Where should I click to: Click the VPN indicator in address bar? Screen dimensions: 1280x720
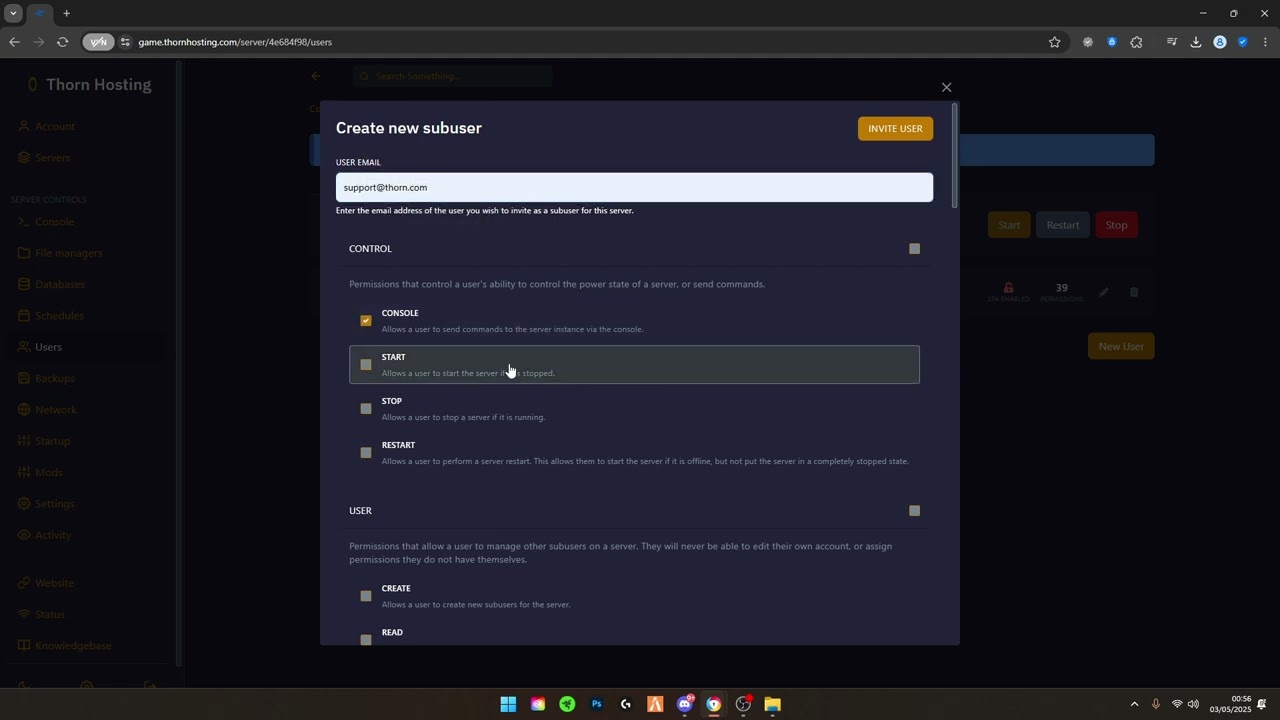(x=98, y=42)
